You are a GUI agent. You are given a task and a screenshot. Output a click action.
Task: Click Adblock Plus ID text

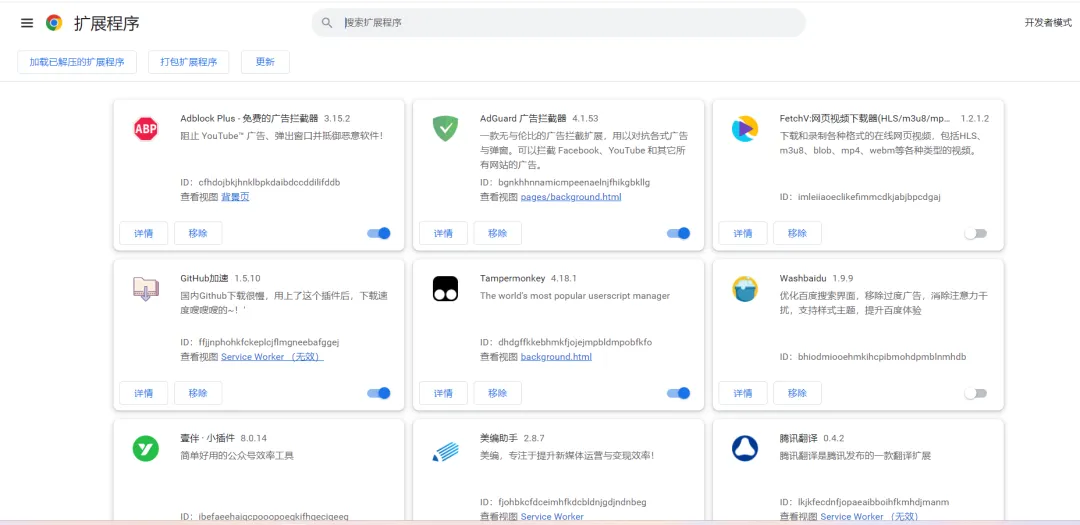260,183
